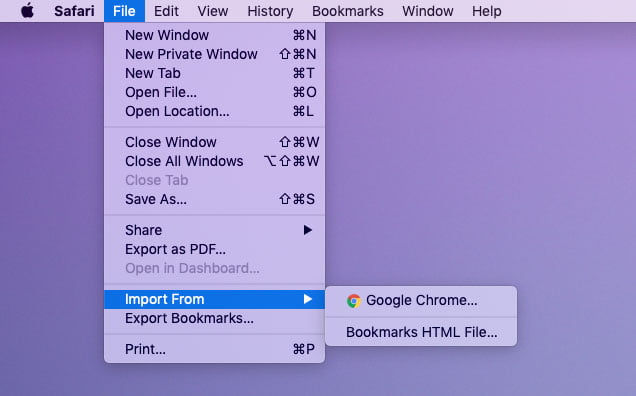Choose Export as PDF…

click(x=215, y=250)
